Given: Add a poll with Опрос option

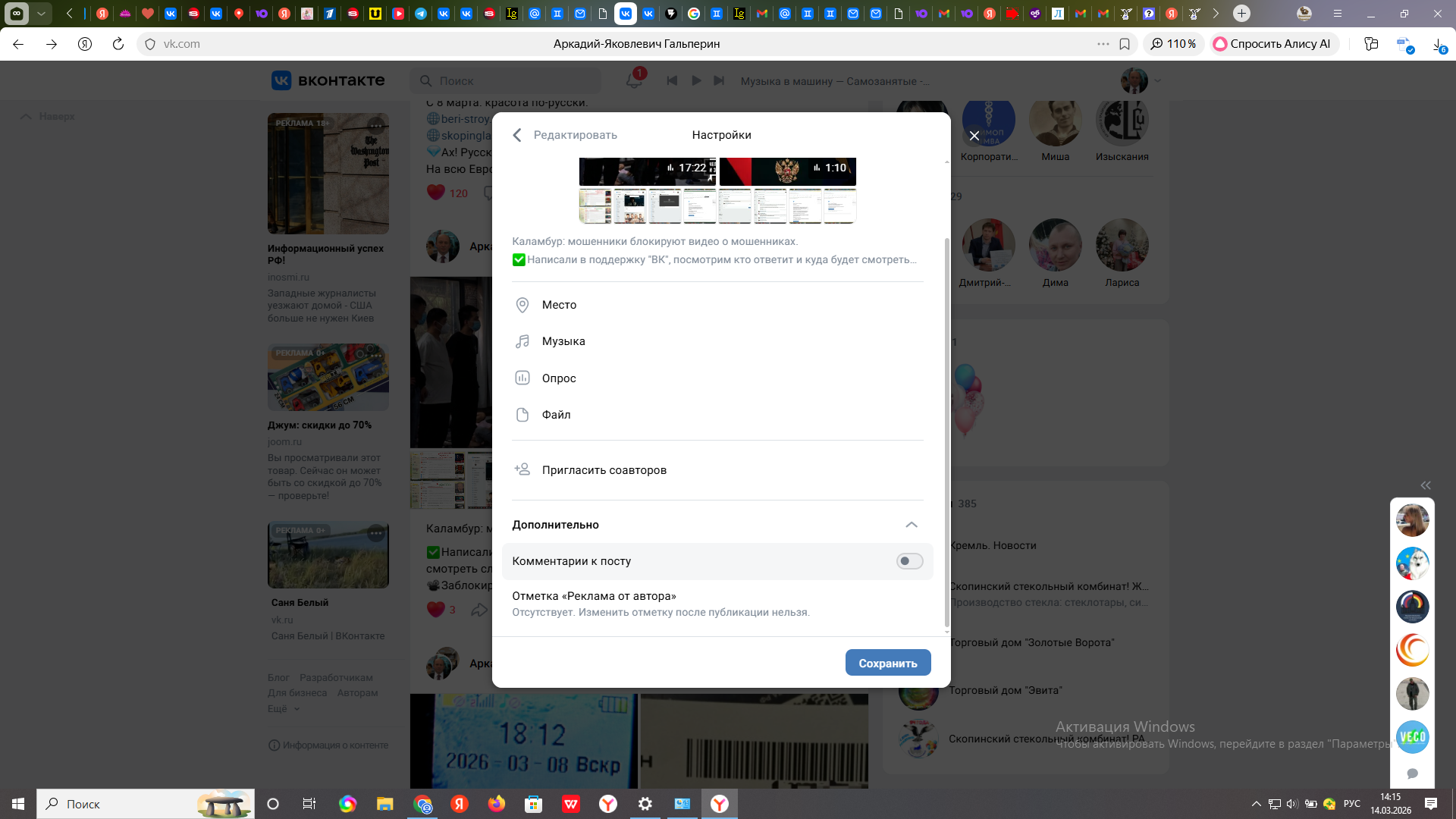Looking at the screenshot, I should [x=558, y=378].
